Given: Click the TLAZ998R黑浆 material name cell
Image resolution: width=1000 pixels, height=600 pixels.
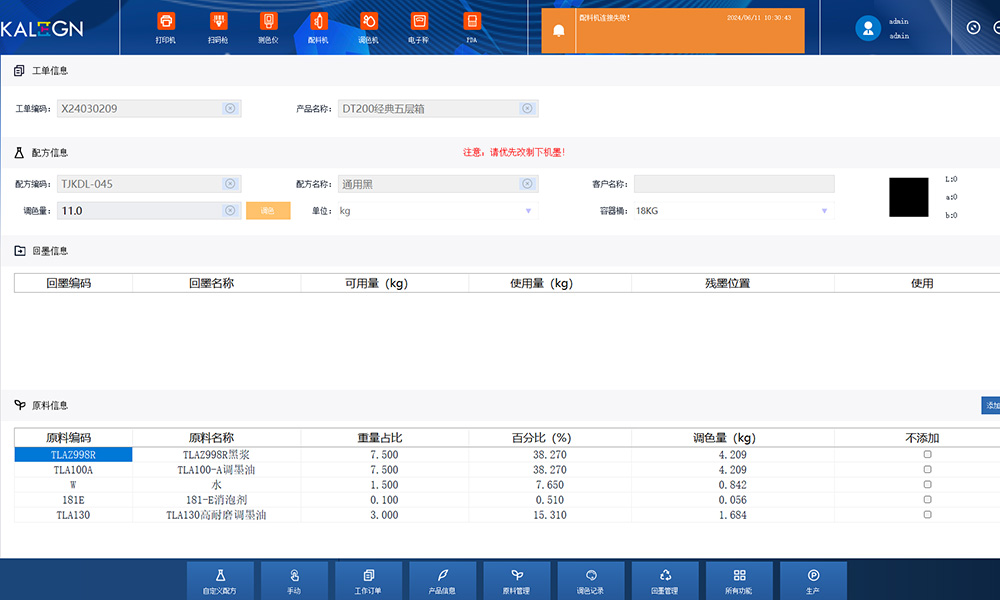Looking at the screenshot, I should click(216, 455).
